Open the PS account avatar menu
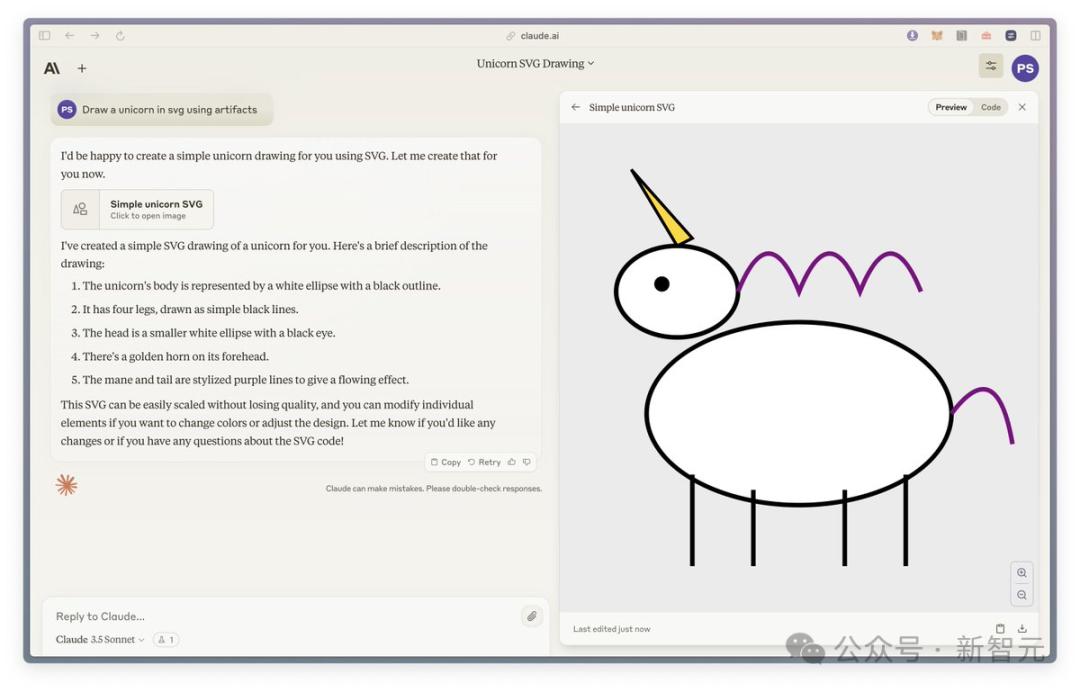1080x692 pixels. [1025, 68]
